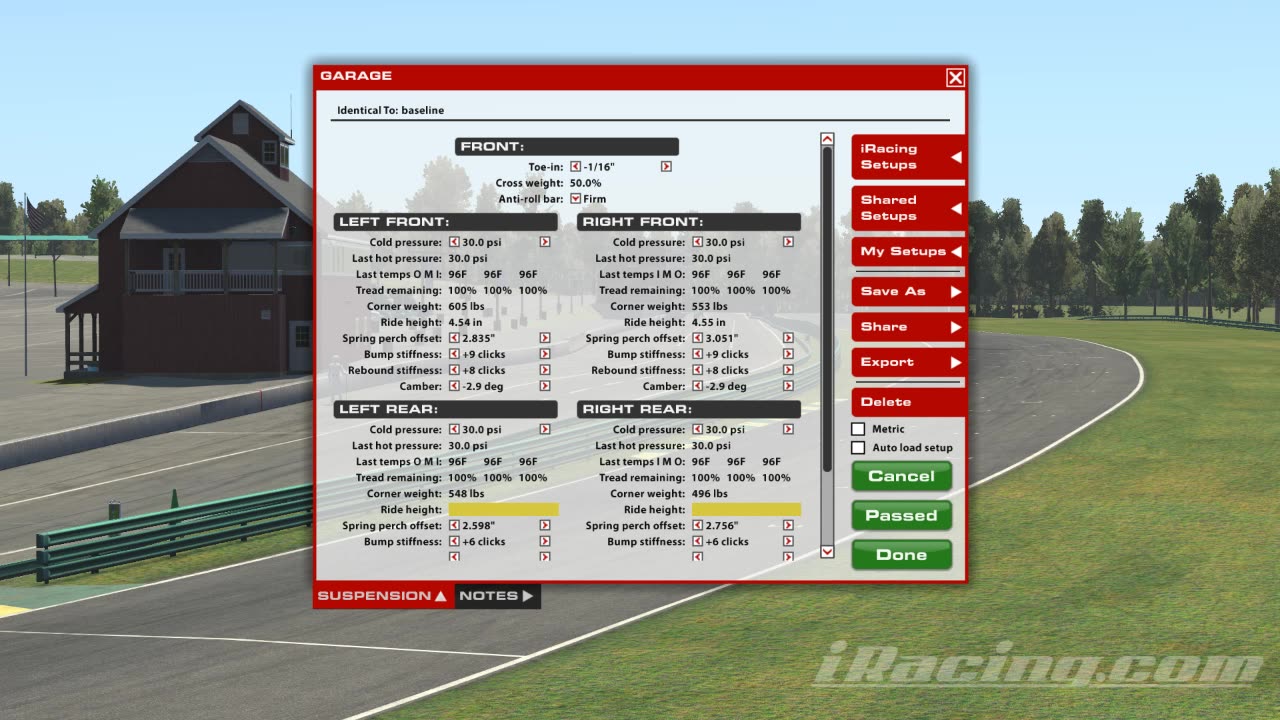Decrease Right Rear spring perch offset
1280x720 pixels.
(697, 525)
